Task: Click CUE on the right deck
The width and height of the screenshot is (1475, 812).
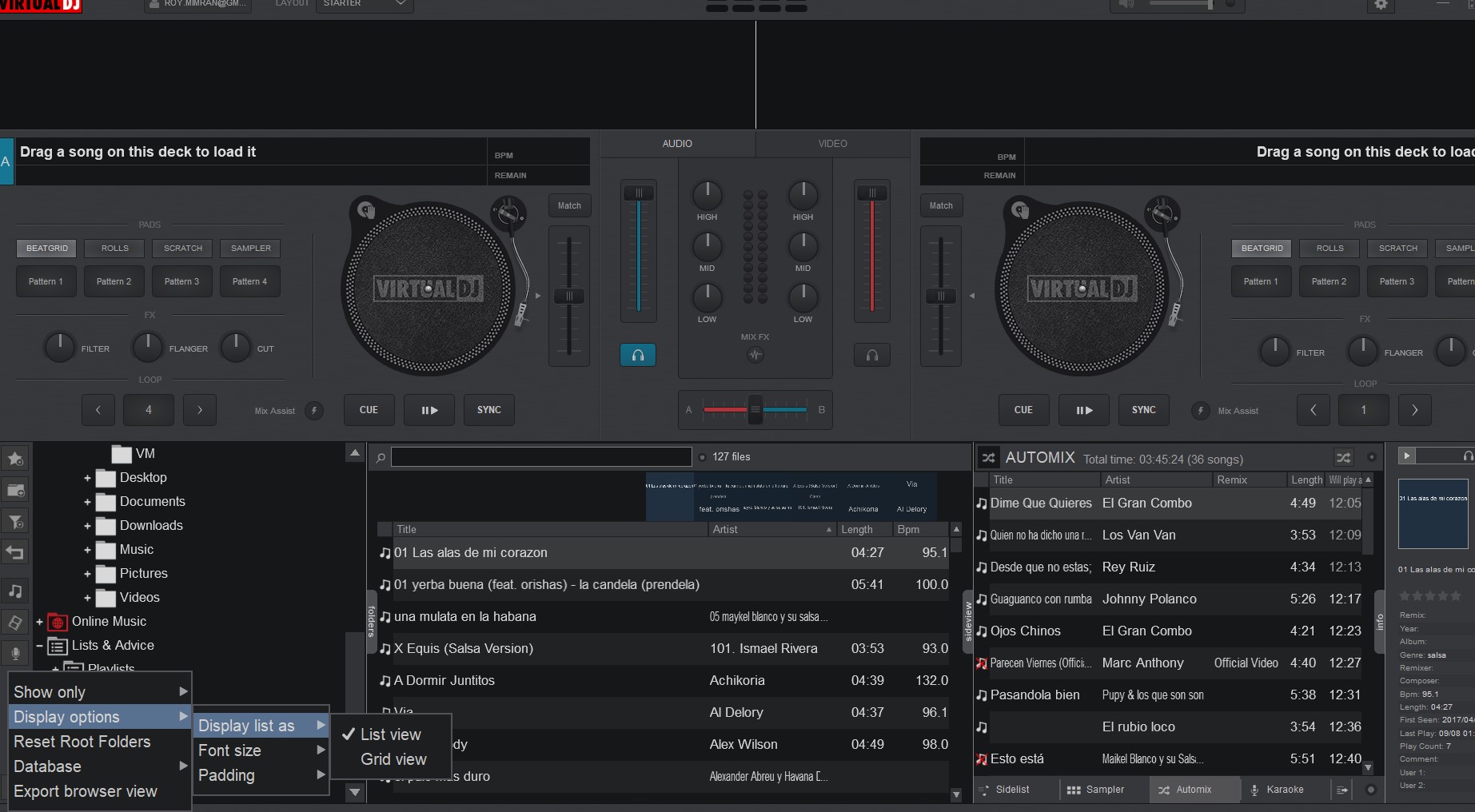Action: (x=1023, y=410)
